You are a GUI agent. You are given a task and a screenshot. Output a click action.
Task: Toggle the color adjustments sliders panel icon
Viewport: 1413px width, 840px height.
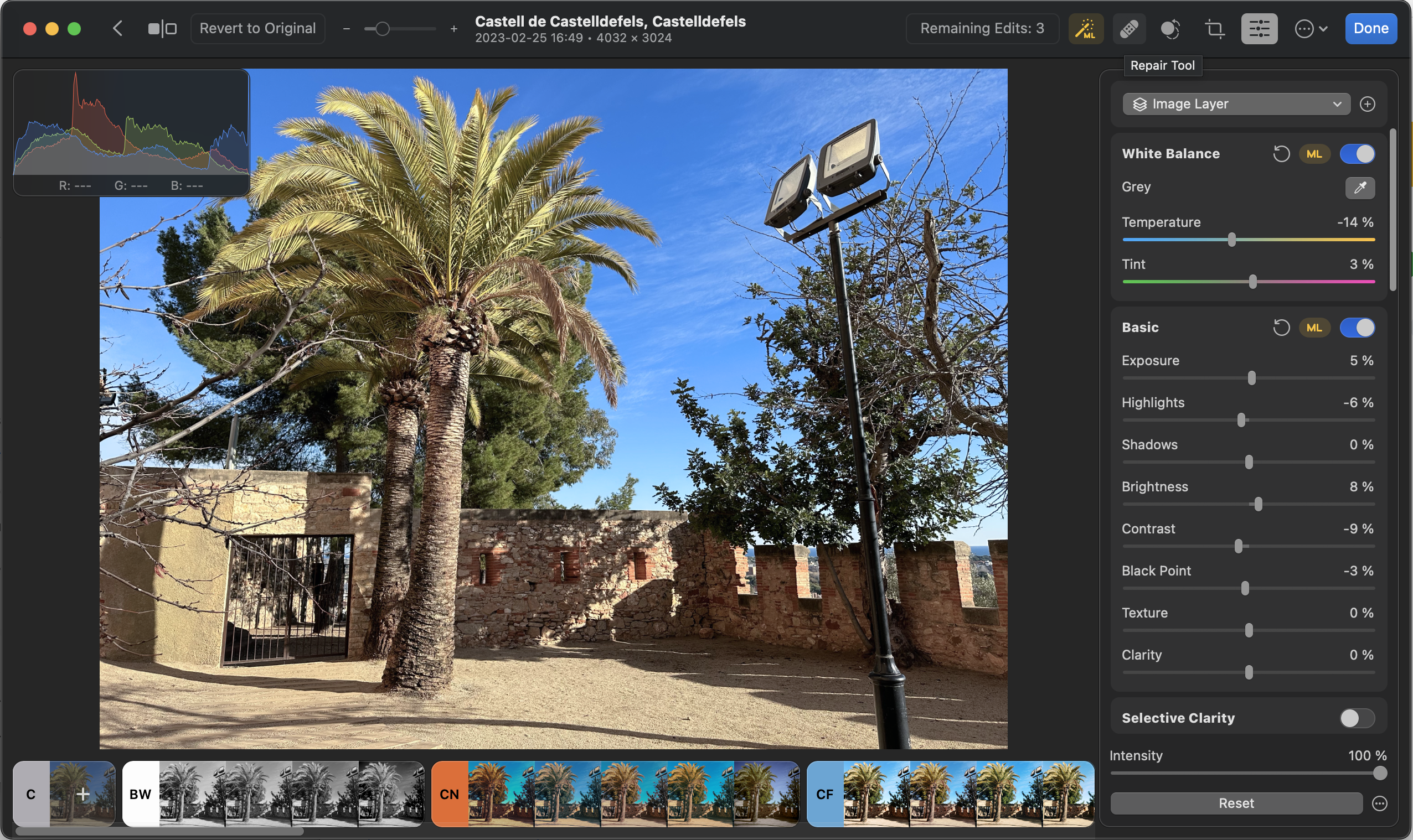click(x=1259, y=28)
